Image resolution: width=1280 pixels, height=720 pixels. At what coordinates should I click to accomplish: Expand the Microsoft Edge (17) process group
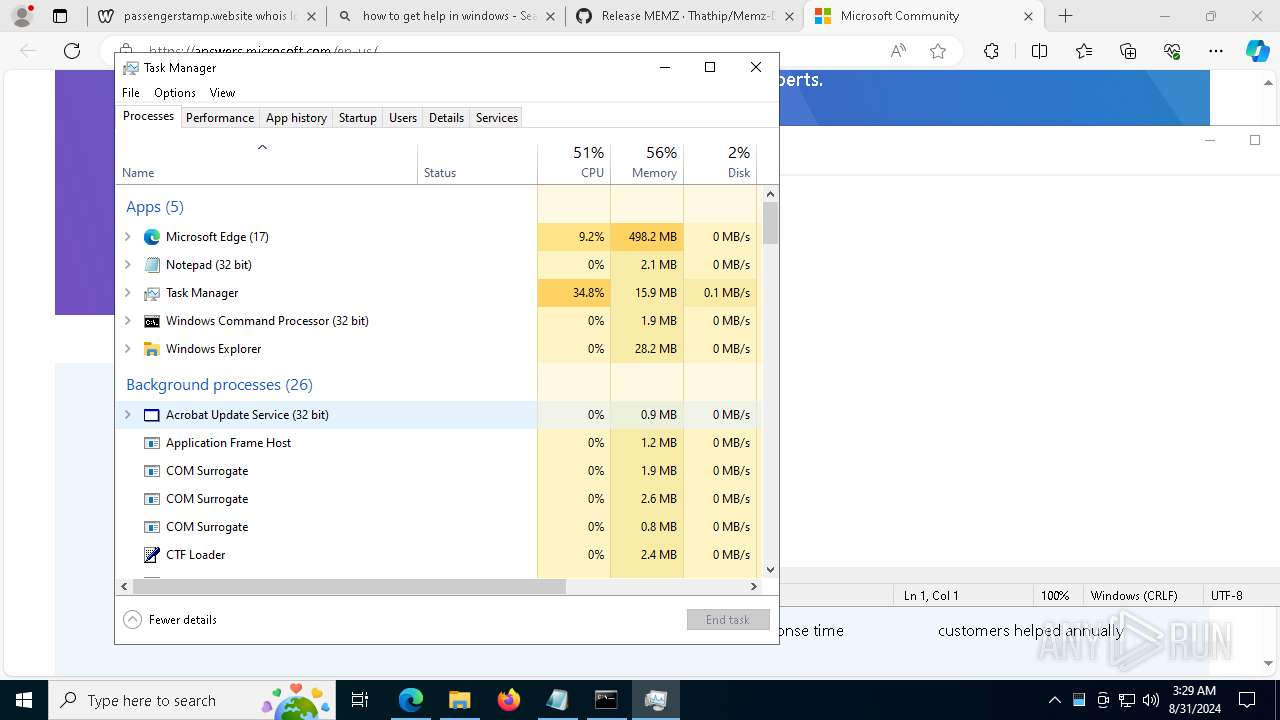click(x=128, y=237)
